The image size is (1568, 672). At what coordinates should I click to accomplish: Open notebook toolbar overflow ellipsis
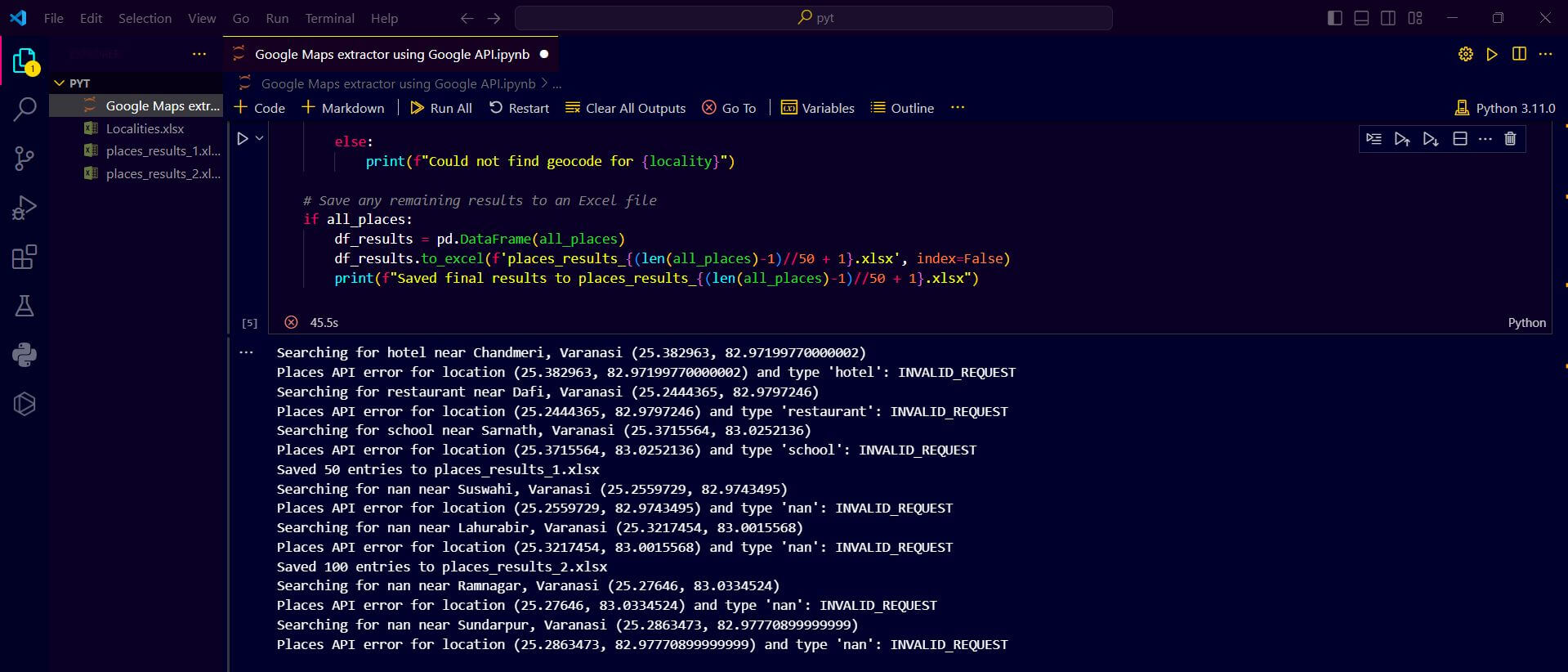pyautogui.click(x=958, y=107)
